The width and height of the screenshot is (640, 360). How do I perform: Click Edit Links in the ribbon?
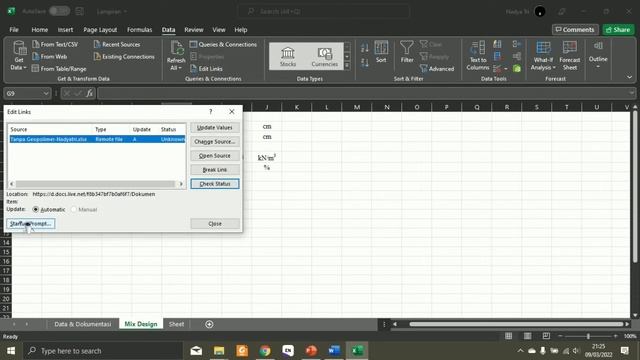pos(206,69)
